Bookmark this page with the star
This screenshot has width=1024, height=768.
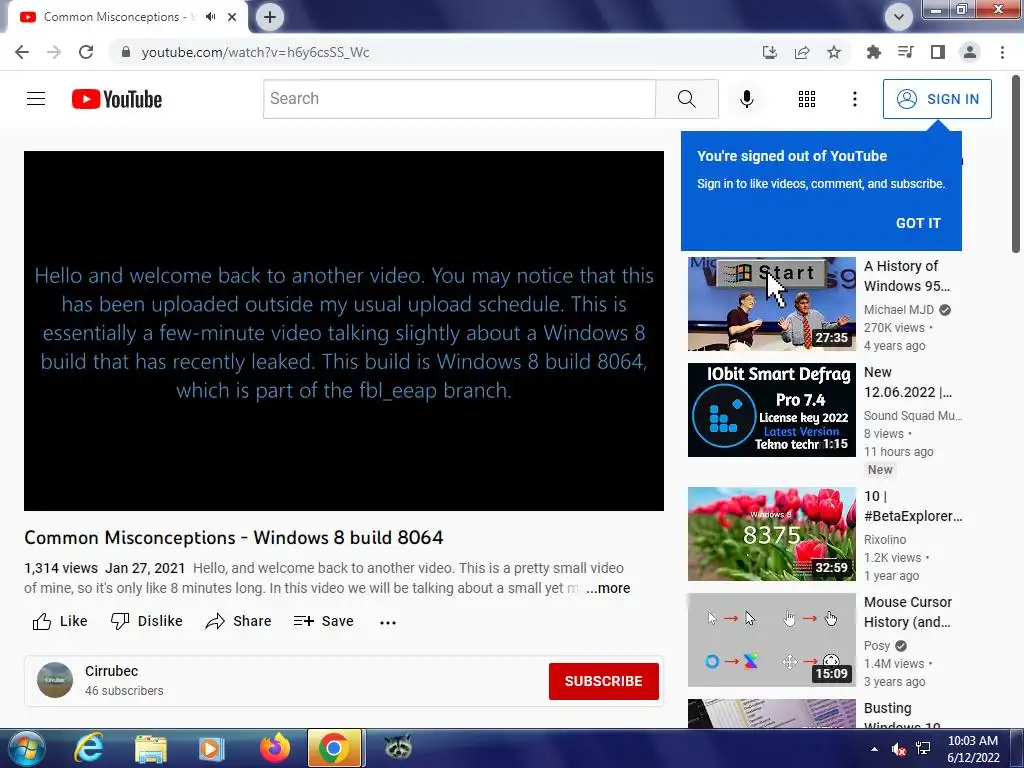pos(833,52)
